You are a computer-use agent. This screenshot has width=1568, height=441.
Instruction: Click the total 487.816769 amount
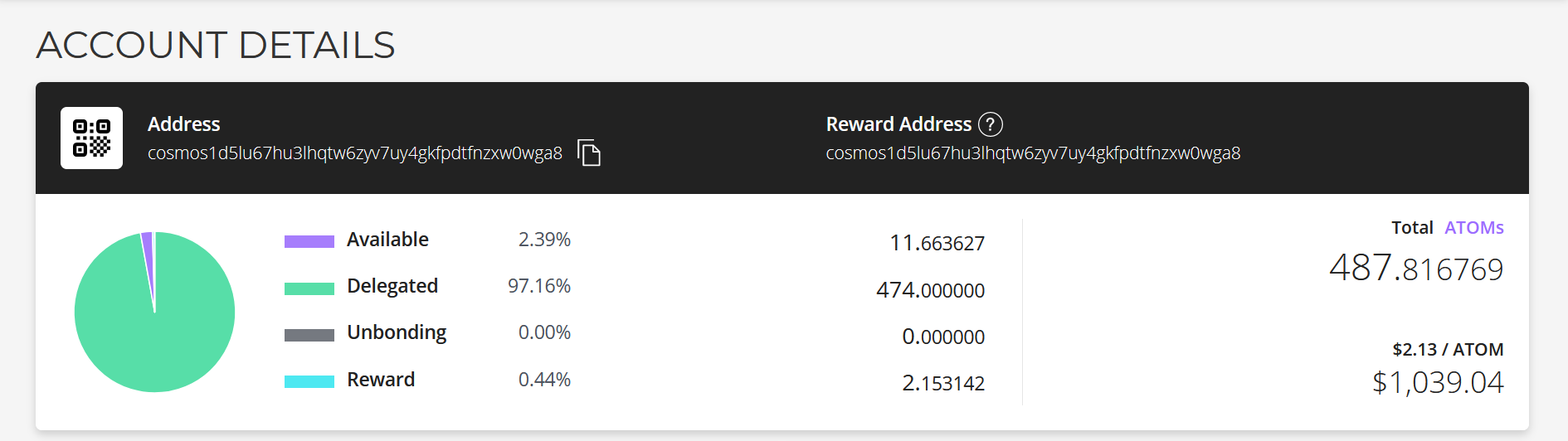pyautogui.click(x=1416, y=269)
